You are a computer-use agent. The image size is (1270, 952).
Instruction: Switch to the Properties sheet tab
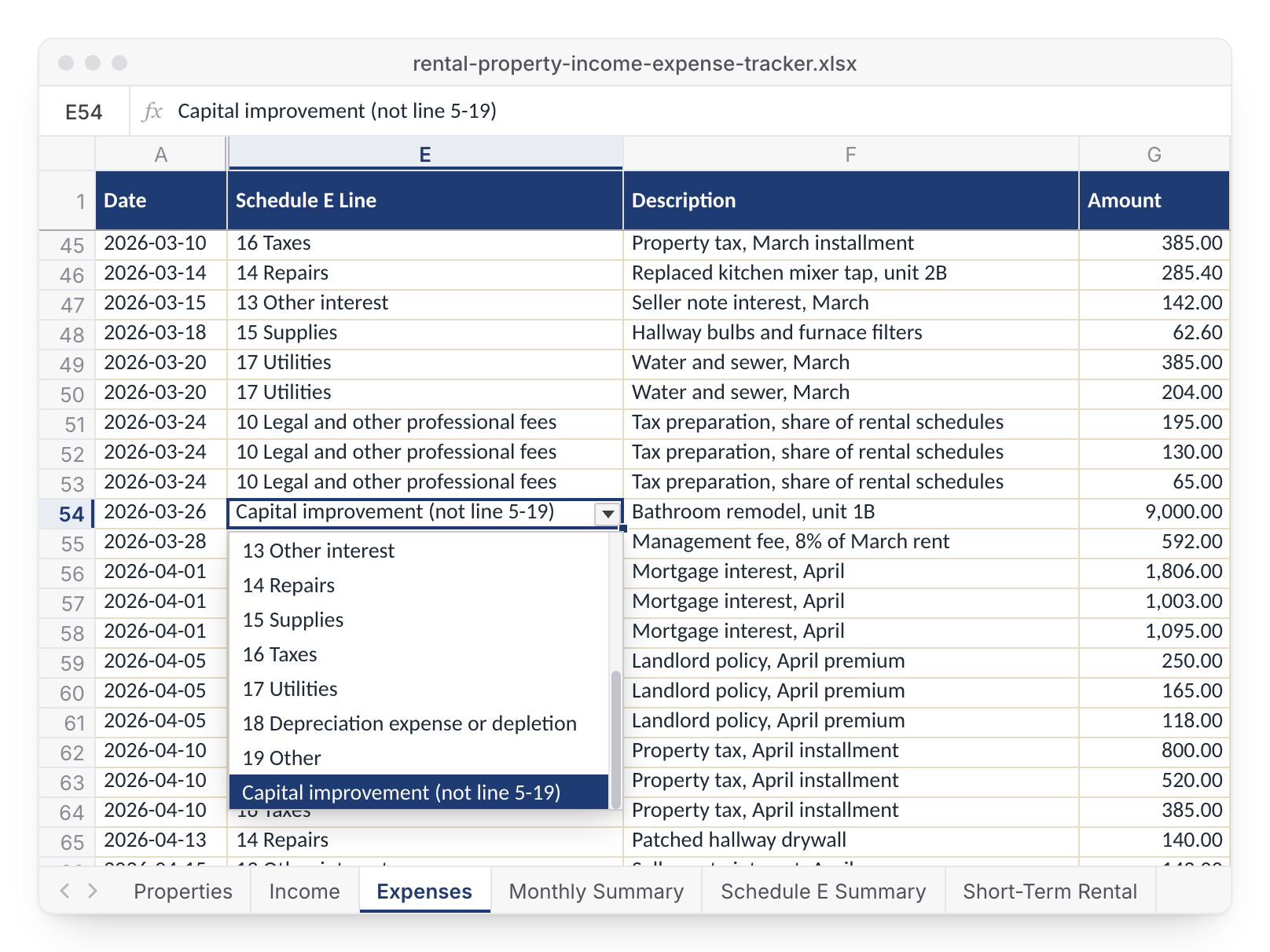(183, 891)
